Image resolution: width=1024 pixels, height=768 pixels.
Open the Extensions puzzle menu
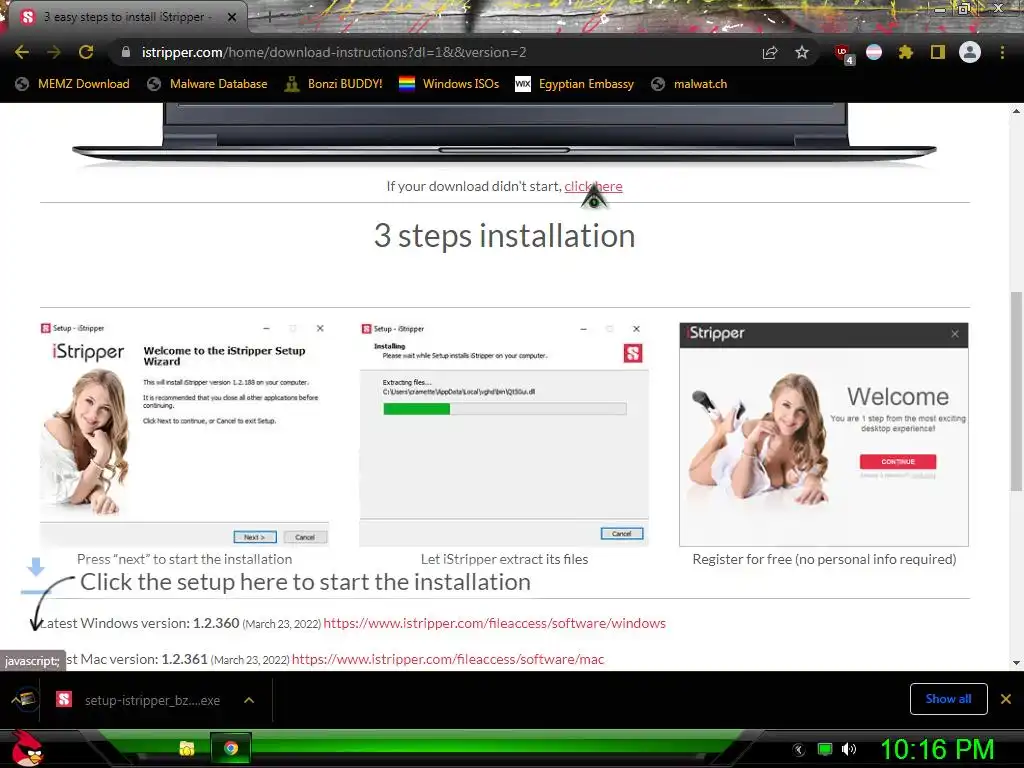click(x=906, y=52)
